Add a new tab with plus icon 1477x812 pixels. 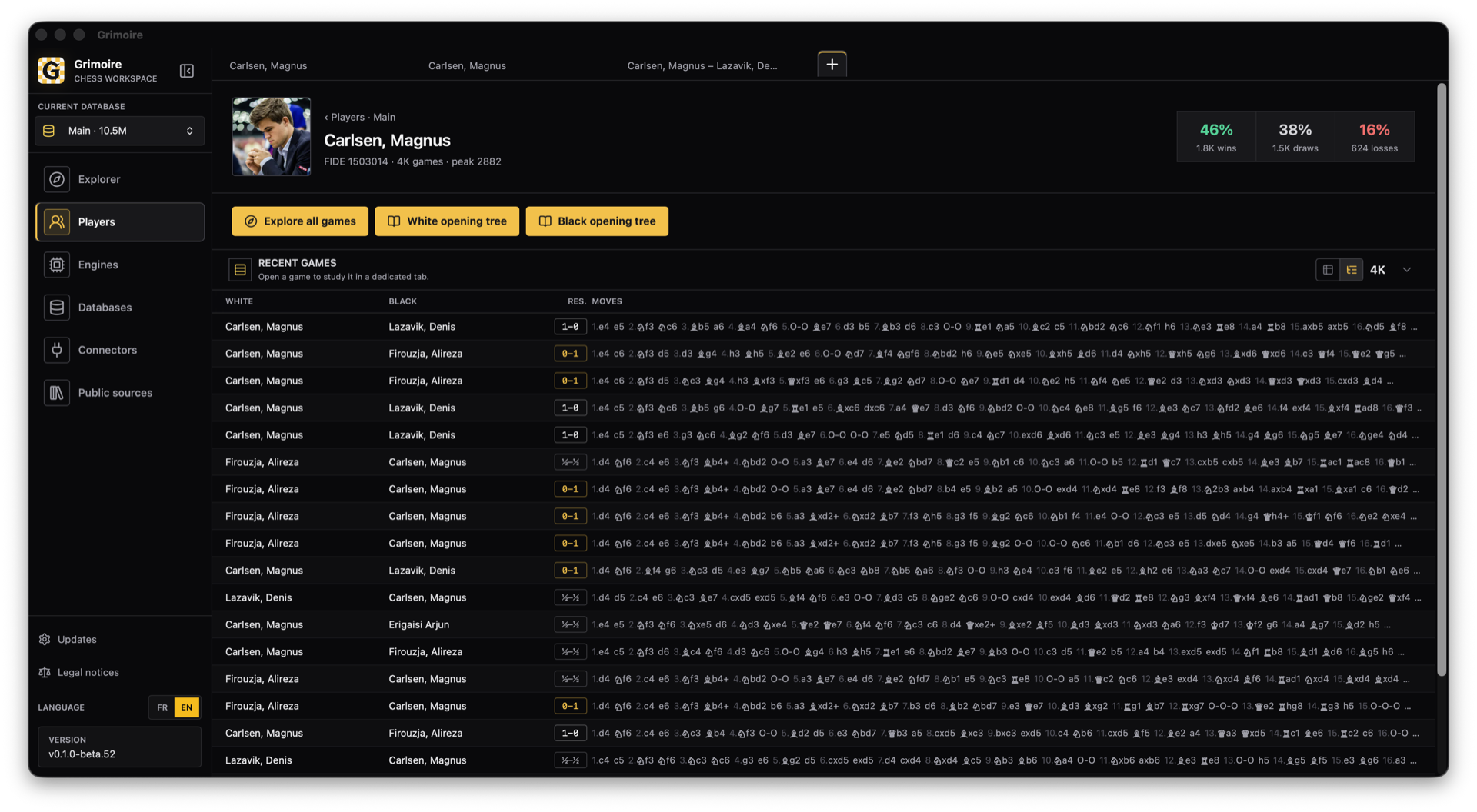coord(832,65)
